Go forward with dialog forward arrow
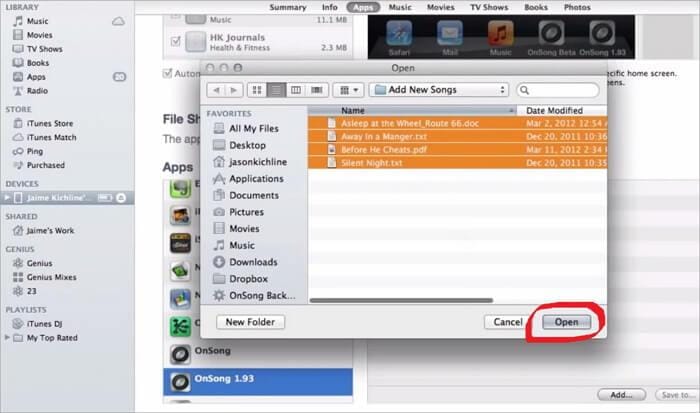Screen dimensions: 700x413 click(x=234, y=90)
